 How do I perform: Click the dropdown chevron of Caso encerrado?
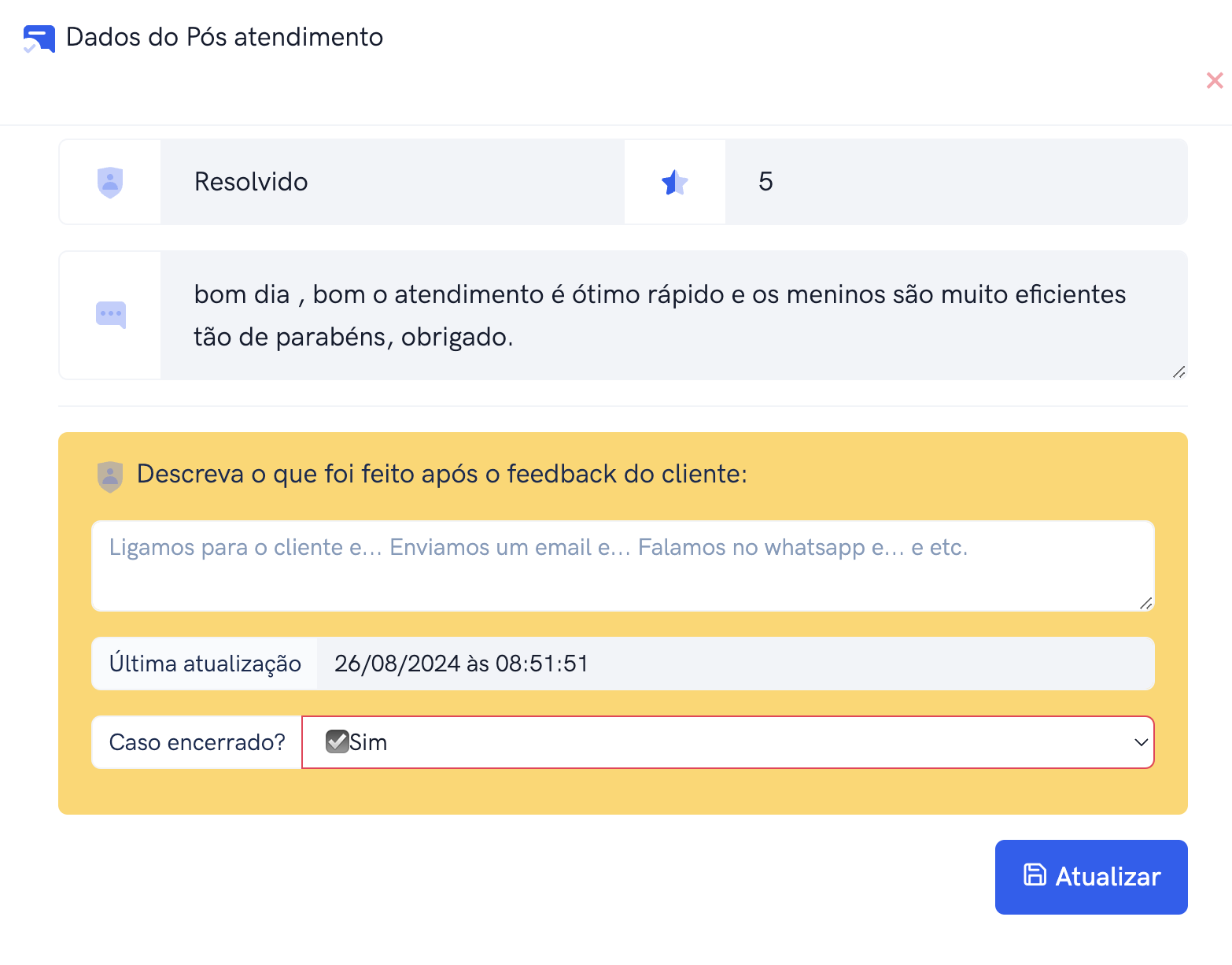point(1141,742)
